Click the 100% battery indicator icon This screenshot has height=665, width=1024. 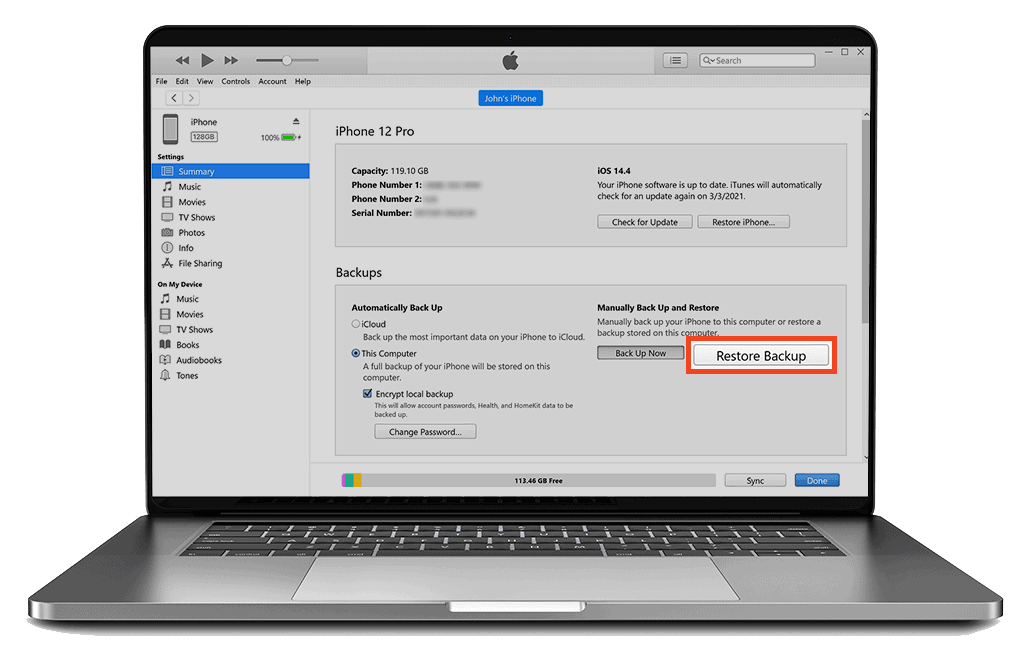tap(290, 138)
